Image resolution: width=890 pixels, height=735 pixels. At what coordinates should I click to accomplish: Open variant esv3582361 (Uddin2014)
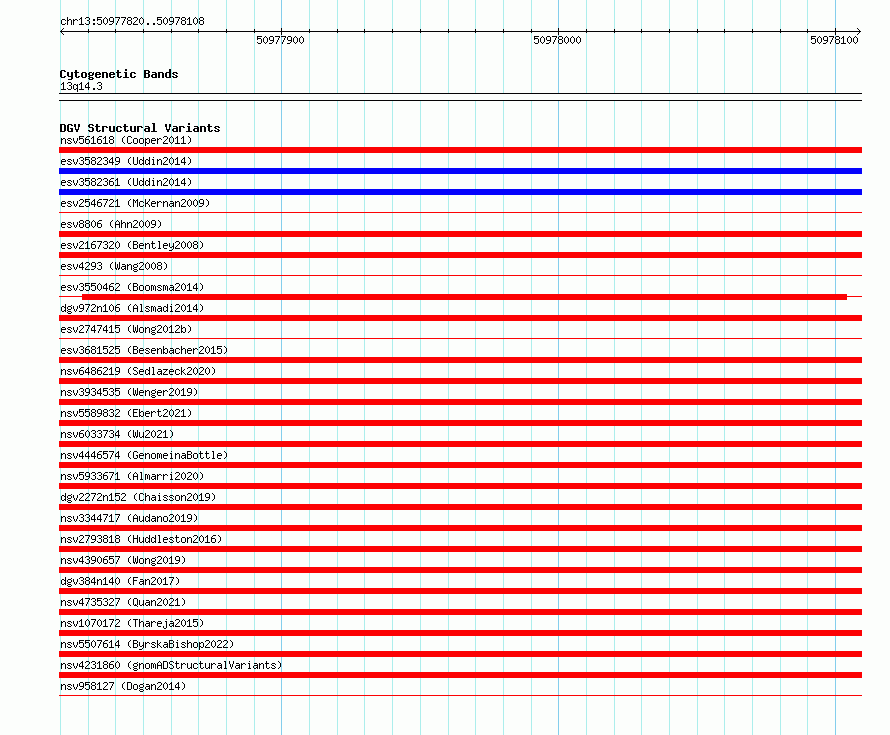[126, 182]
